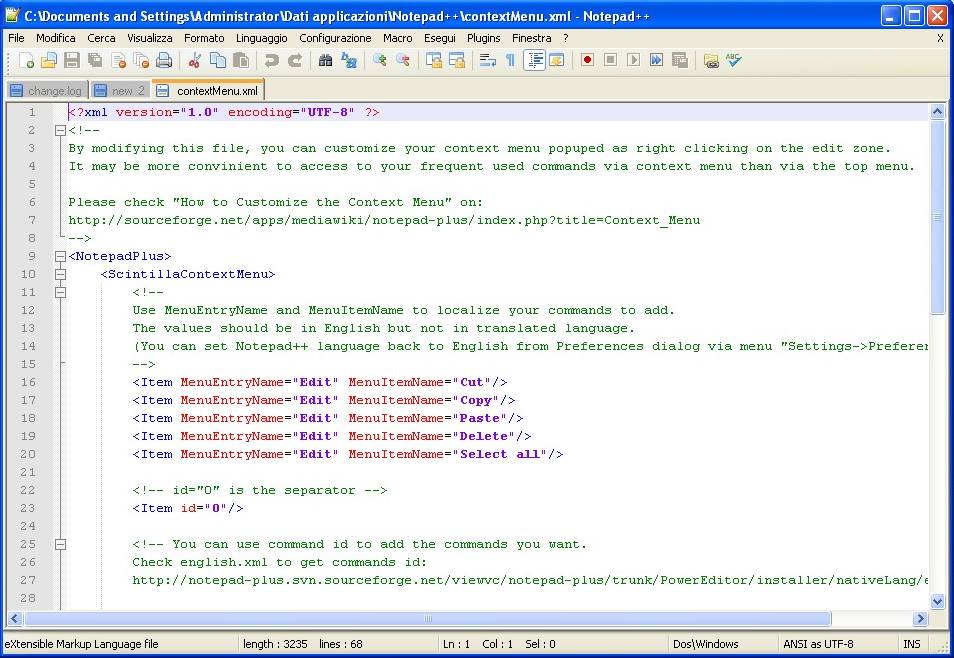Click the INS mode in status bar

pyautogui.click(x=911, y=644)
